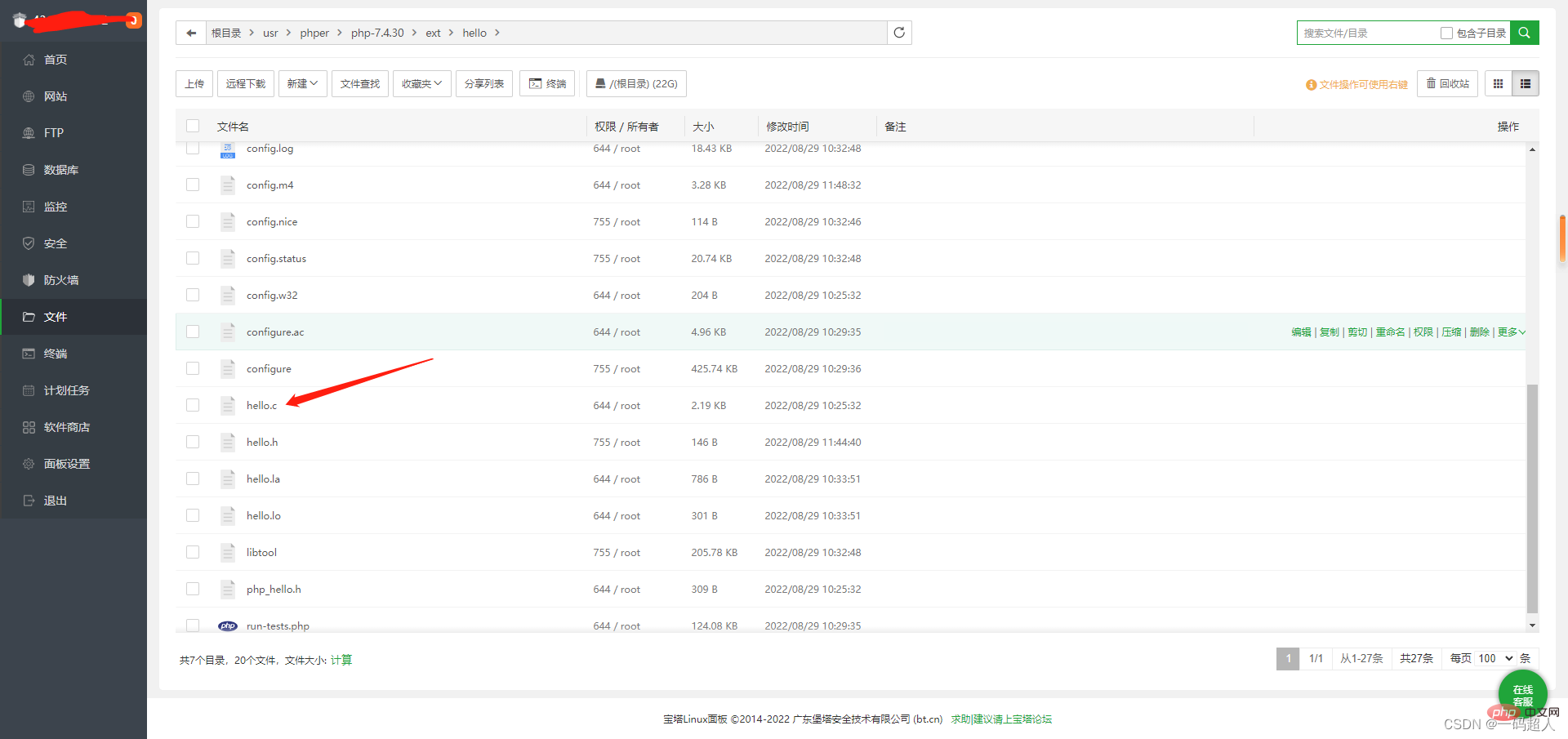Click the back arrow in path bar
Screen dimensions: 1568x739
point(191,33)
